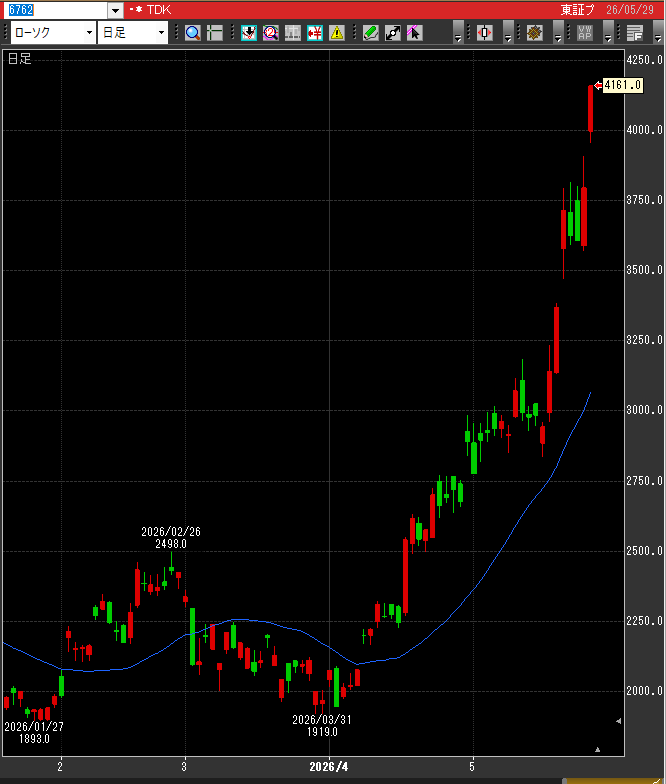This screenshot has width=666, height=784.
Task: Click the small left-pointing triangle near the price axis
Action: click(618, 721)
